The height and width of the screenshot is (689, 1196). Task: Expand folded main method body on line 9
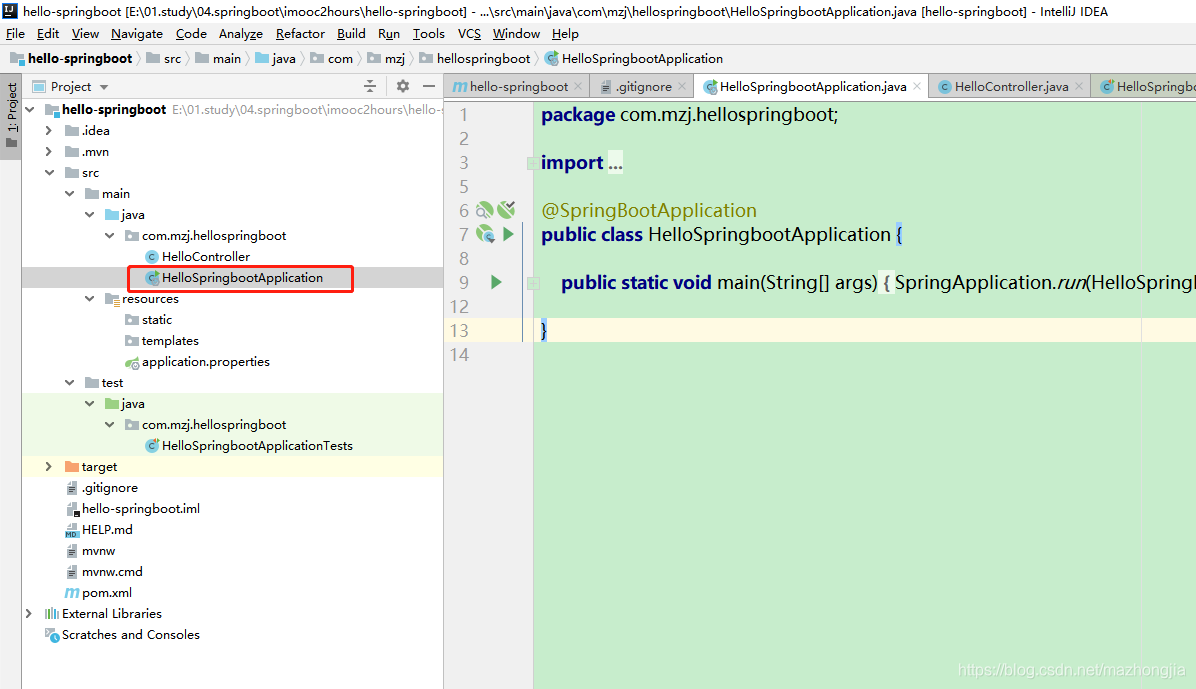click(533, 283)
